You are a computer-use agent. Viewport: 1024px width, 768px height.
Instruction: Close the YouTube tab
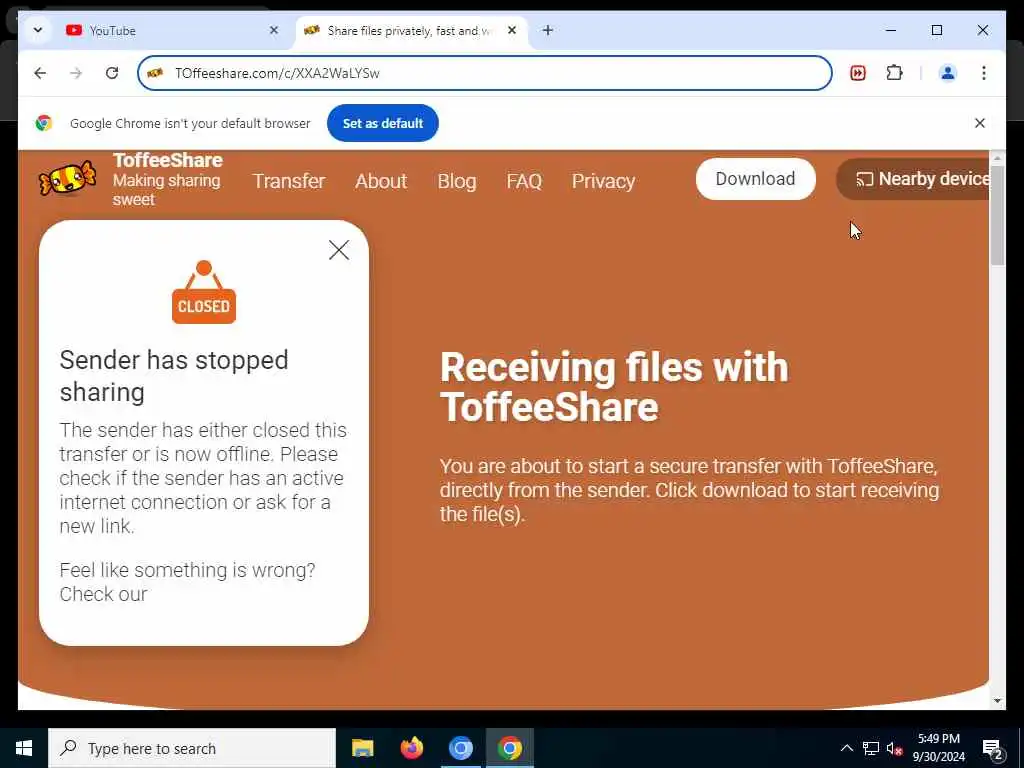coord(274,30)
